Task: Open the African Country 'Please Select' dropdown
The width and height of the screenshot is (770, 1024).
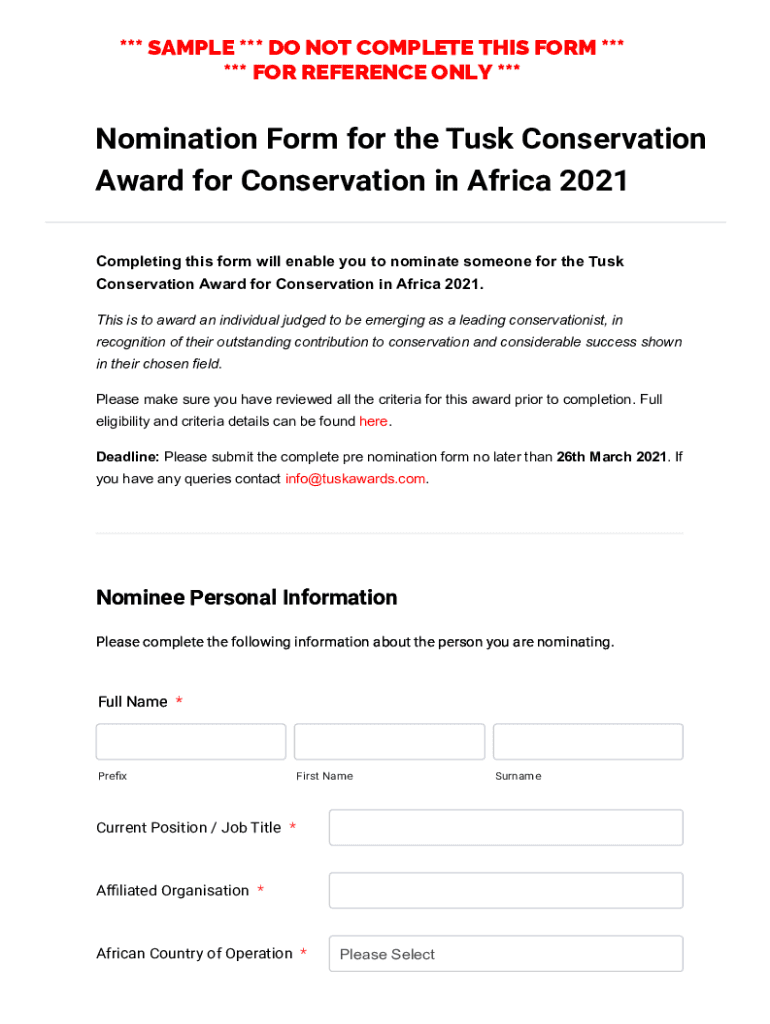Action: [506, 954]
